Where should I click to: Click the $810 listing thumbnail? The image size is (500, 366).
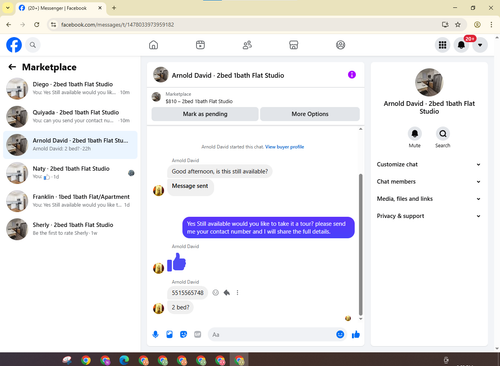point(156,97)
